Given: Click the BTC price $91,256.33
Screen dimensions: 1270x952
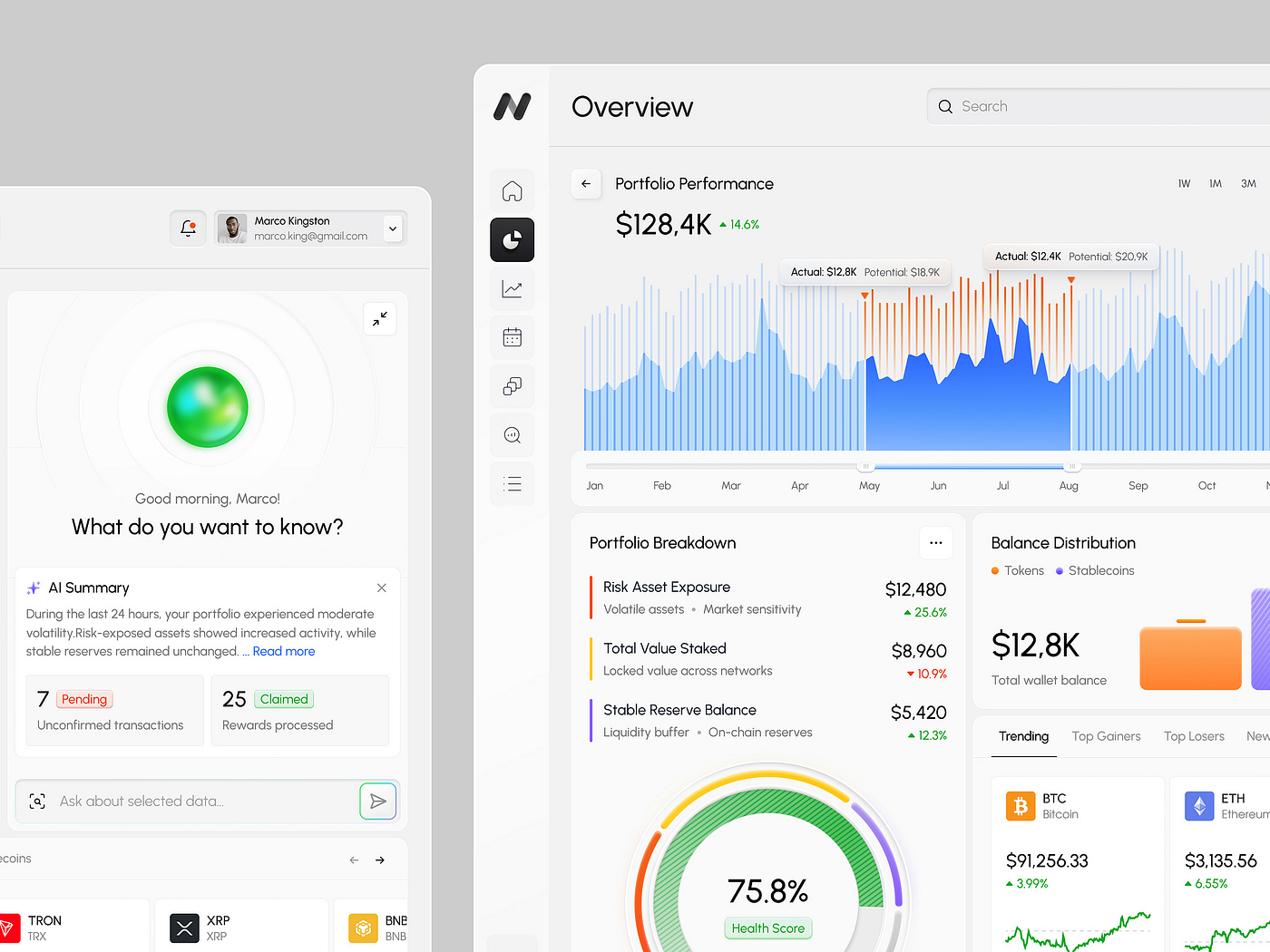Looking at the screenshot, I should coord(1047,860).
